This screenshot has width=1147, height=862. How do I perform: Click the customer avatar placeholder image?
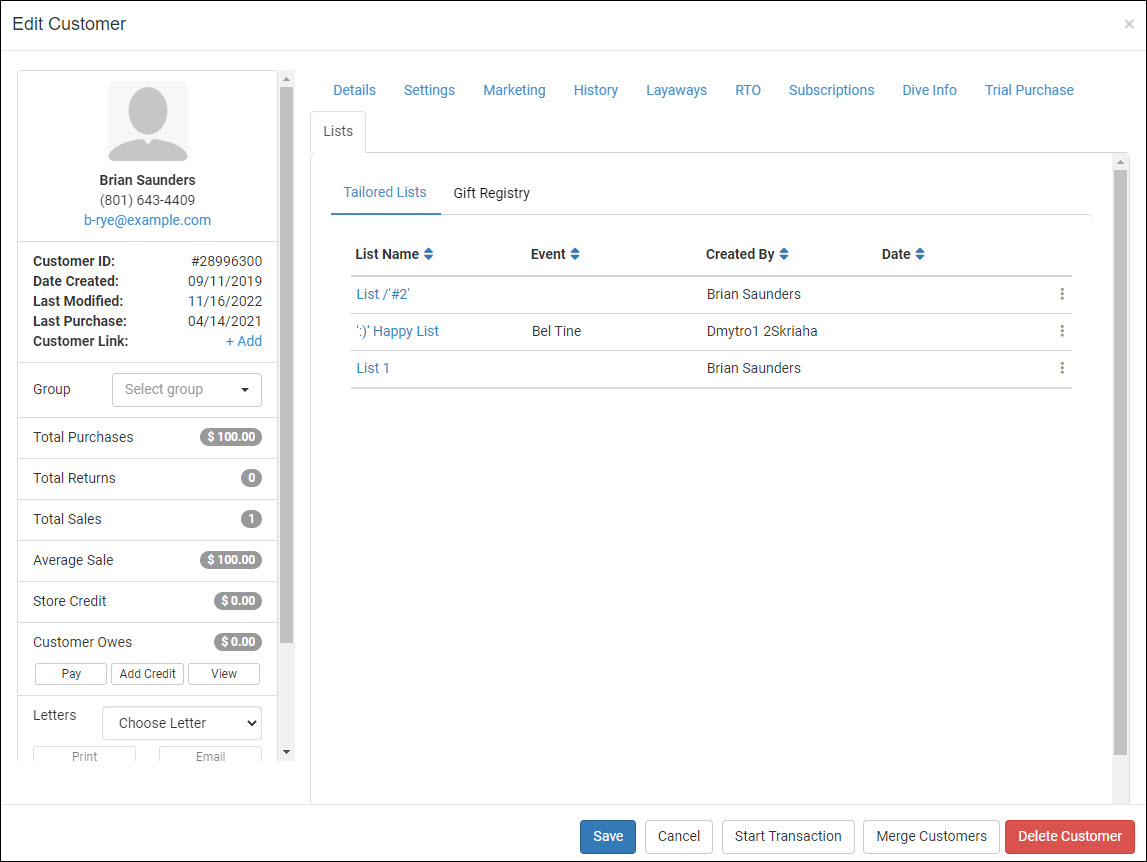point(147,120)
